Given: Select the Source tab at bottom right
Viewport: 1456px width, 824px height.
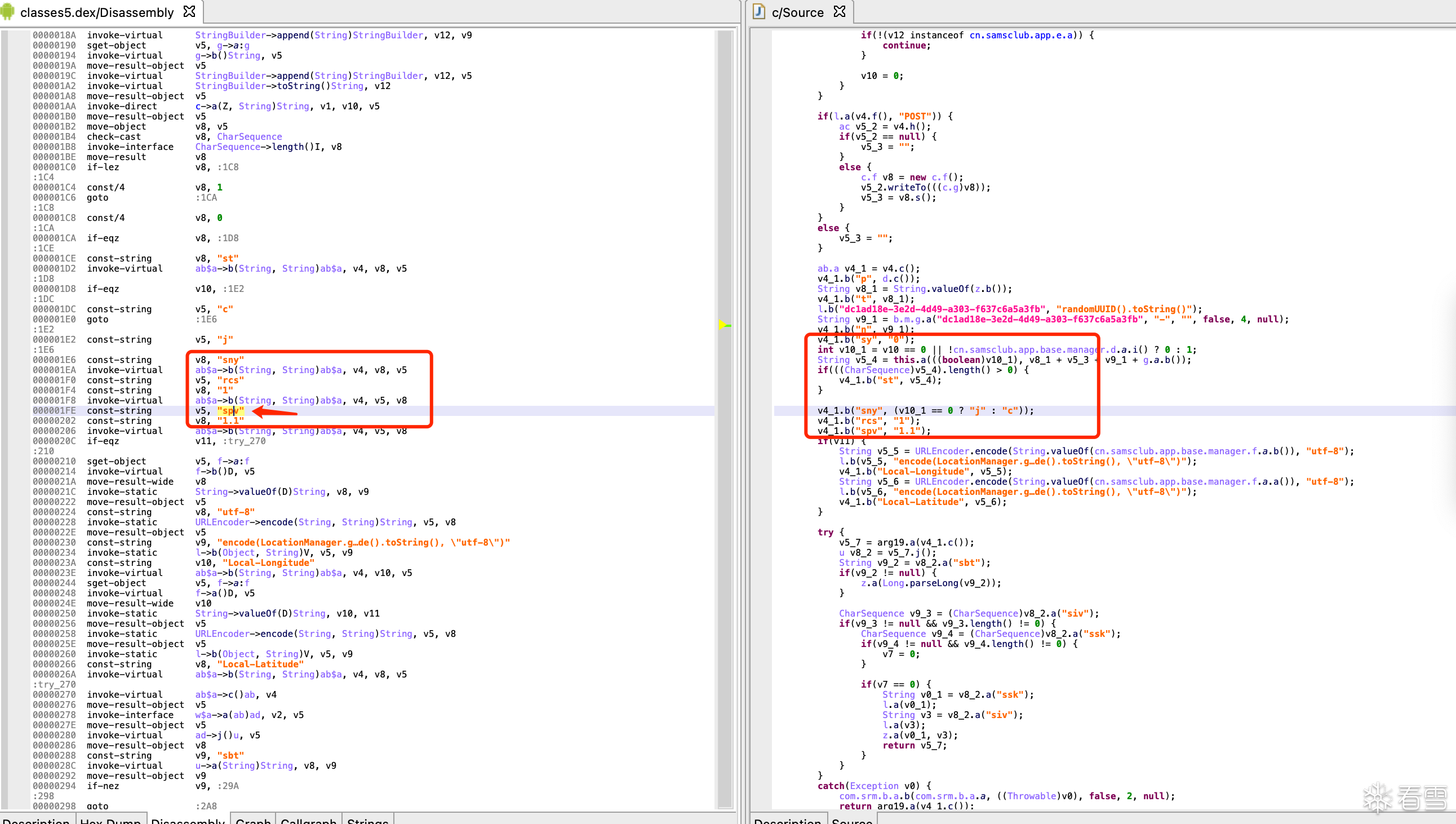Looking at the screenshot, I should coord(851,820).
